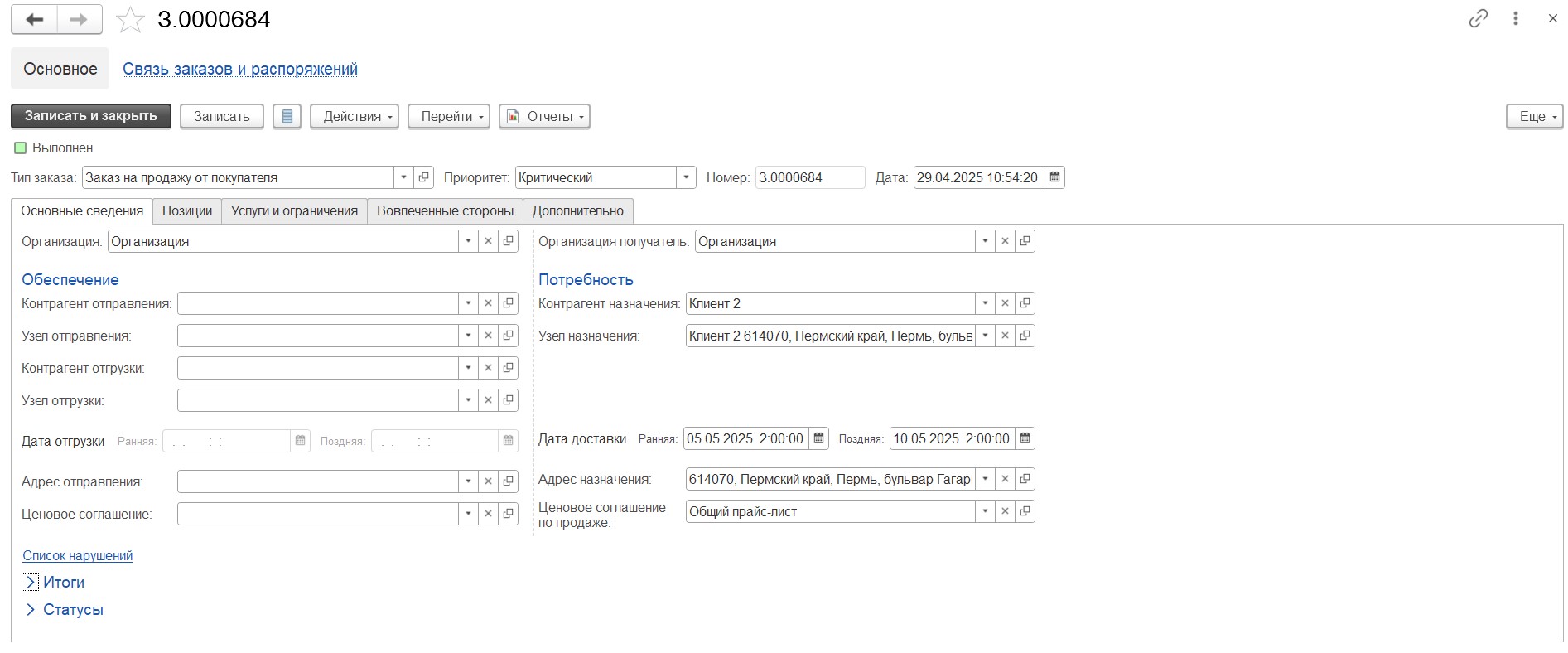This screenshot has height=653, width=1568.
Task: Add document to favorites with star icon
Action: 130,20
